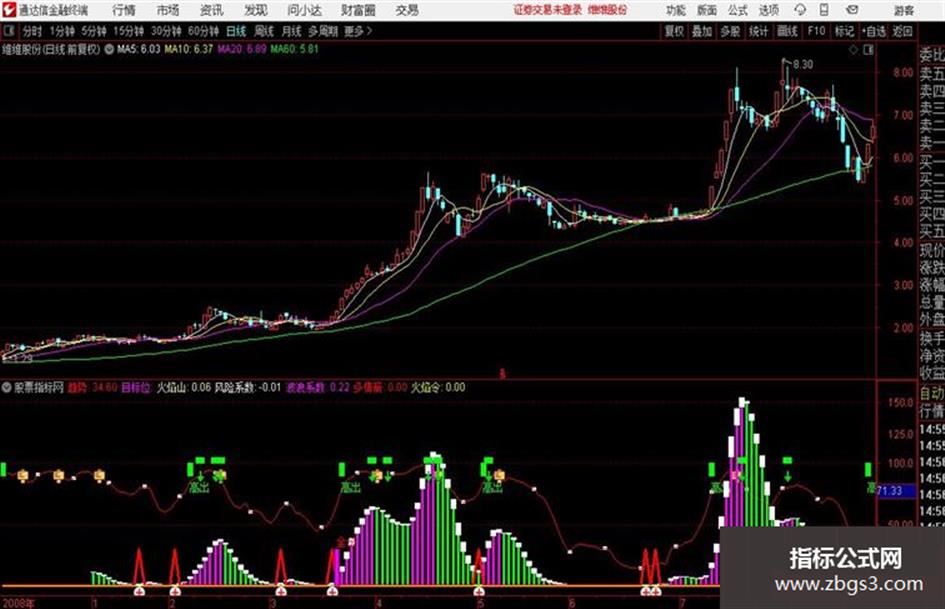Expand the main chart indicator dropdown beside 维维股份
The width and height of the screenshot is (945, 609).
pos(109,49)
